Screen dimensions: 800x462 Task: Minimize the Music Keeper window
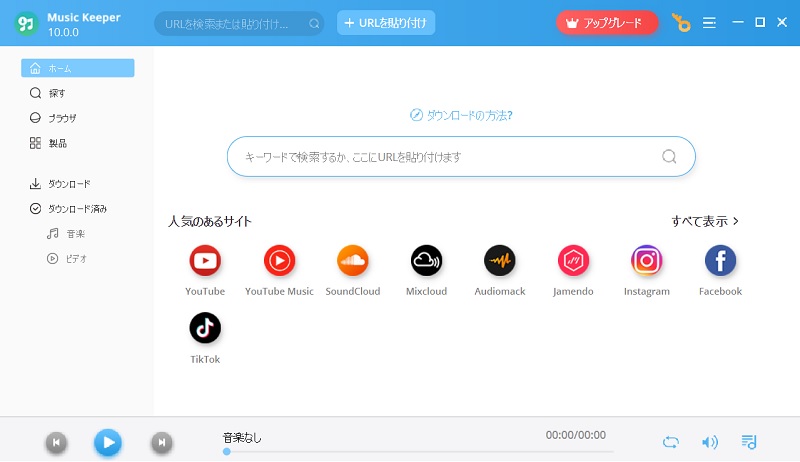click(738, 22)
